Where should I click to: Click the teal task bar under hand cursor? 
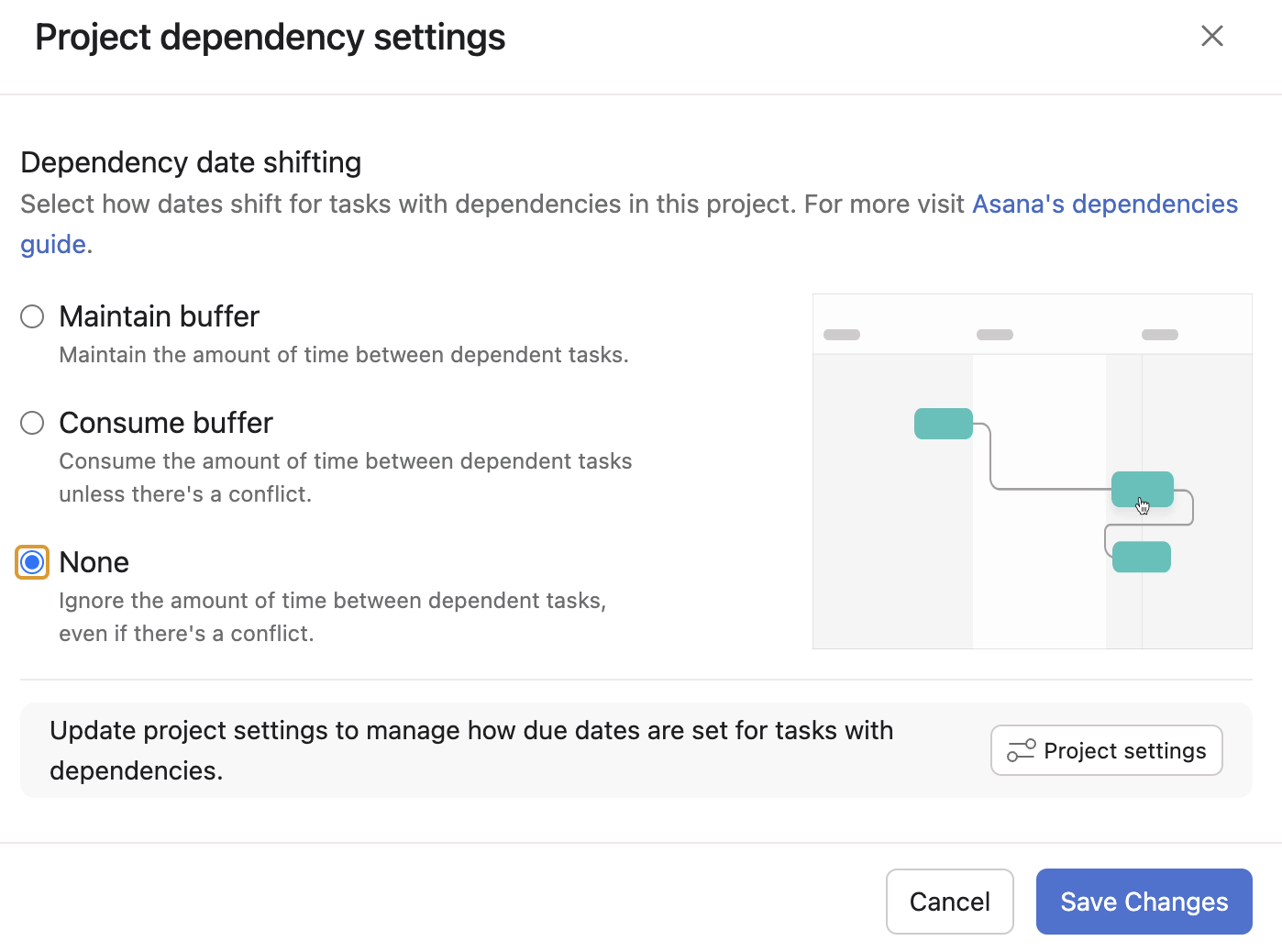click(1142, 489)
